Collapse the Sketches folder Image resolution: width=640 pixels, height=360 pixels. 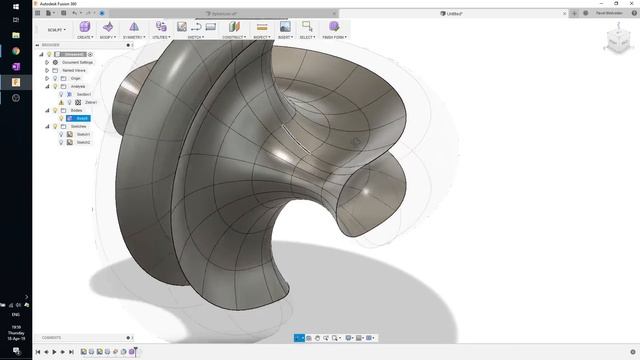click(x=47, y=127)
